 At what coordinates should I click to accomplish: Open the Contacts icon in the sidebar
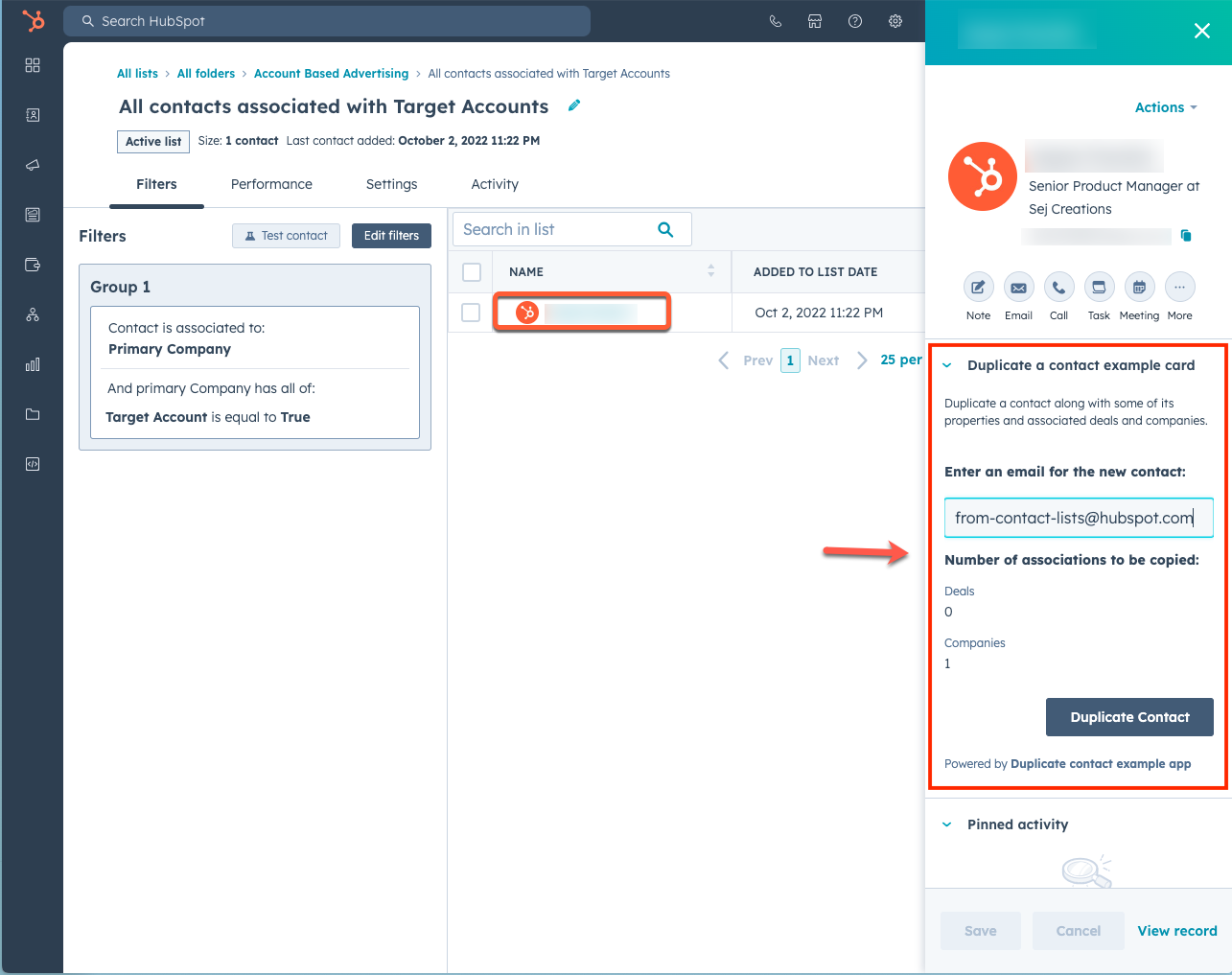point(33,115)
